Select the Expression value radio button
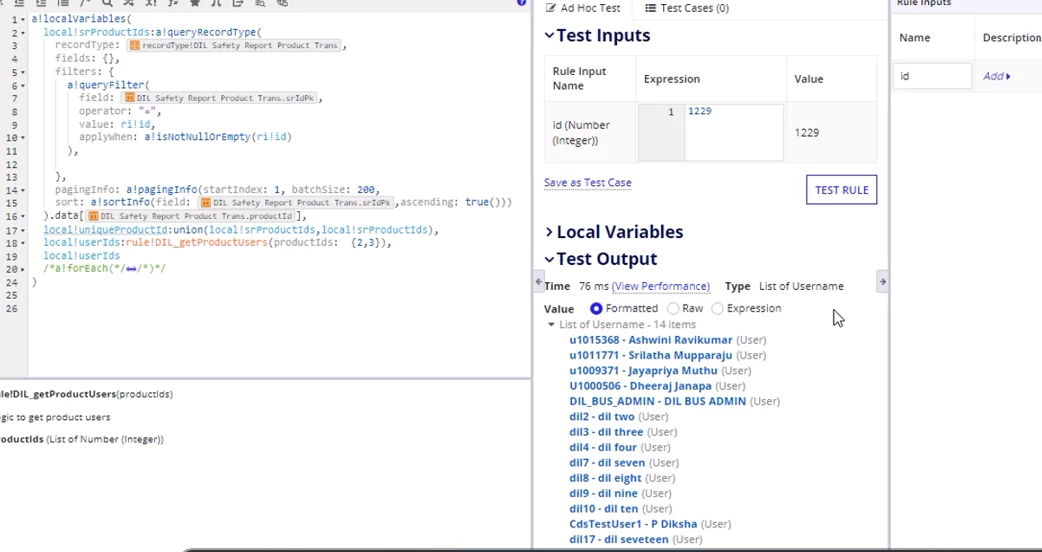Viewport: 1042px width, 552px height. [717, 308]
